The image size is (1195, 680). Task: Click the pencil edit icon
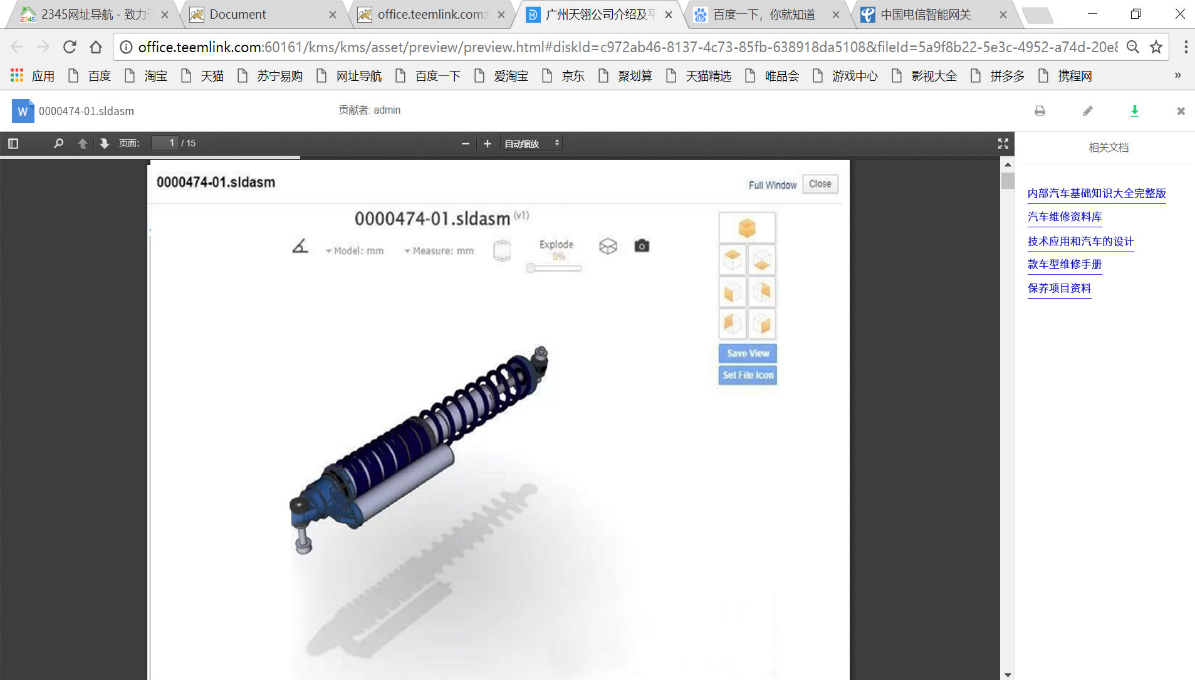click(1088, 111)
